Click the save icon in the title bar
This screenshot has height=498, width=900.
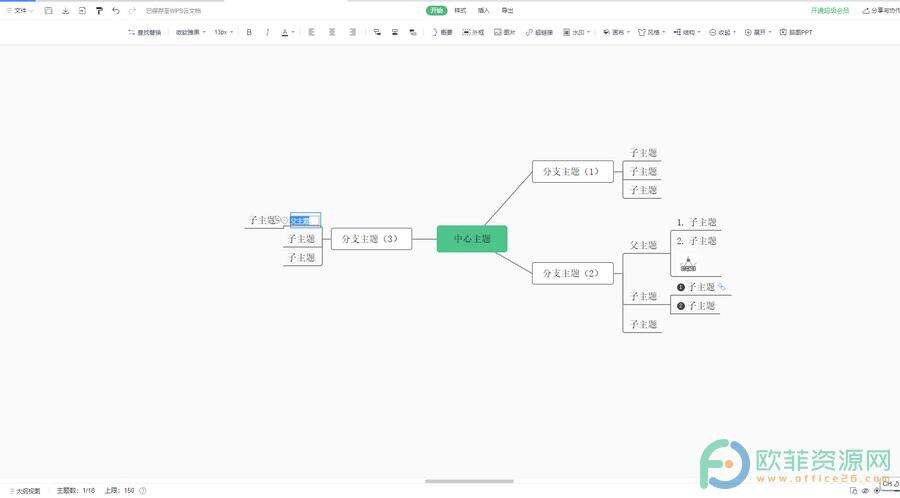coord(48,10)
